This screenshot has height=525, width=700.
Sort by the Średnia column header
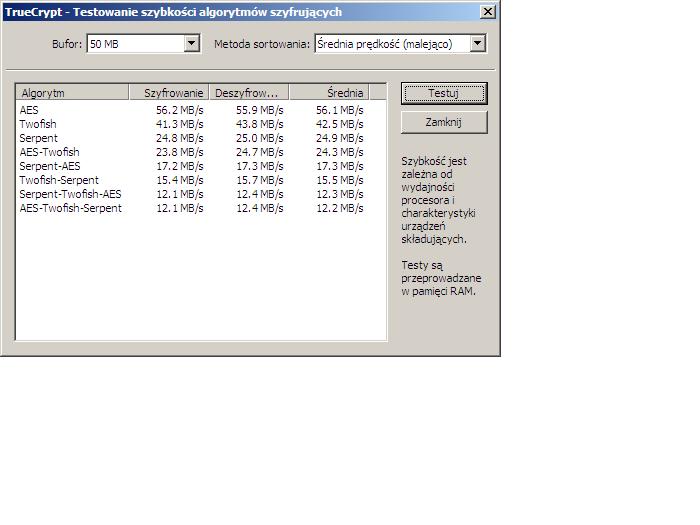(x=329, y=92)
